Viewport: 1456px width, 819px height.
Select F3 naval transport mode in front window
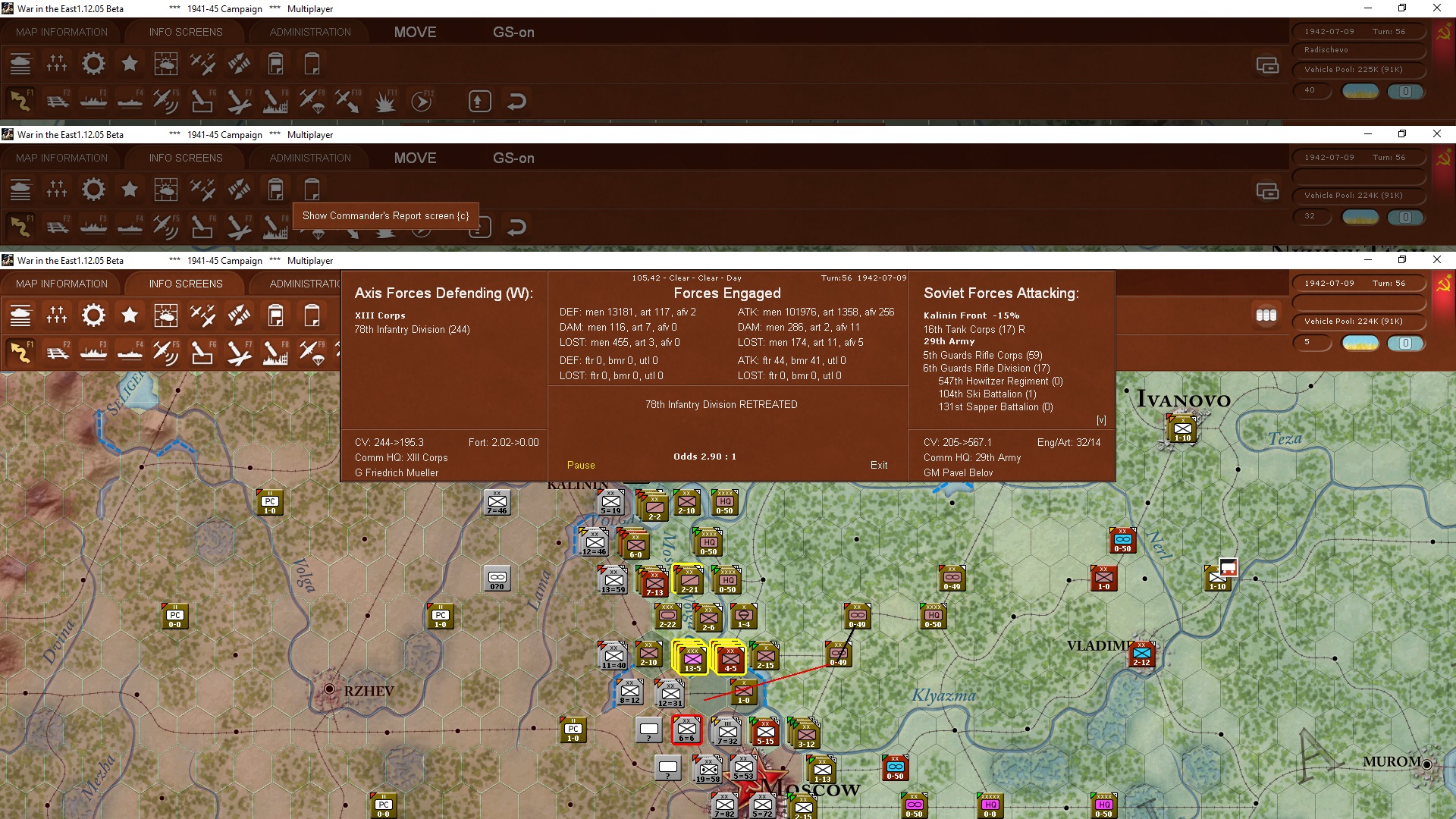[x=93, y=352]
